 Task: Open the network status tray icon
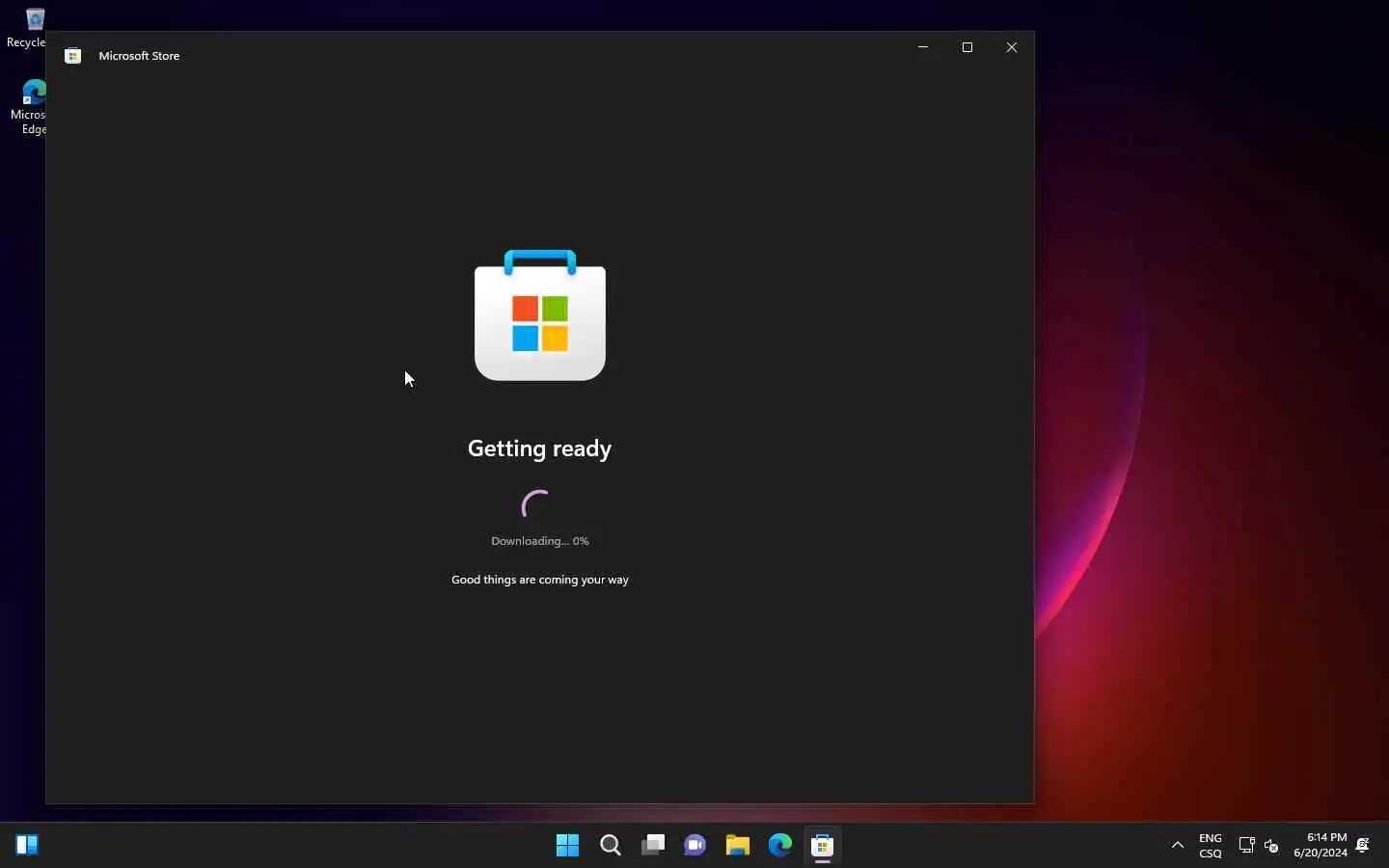(1246, 846)
